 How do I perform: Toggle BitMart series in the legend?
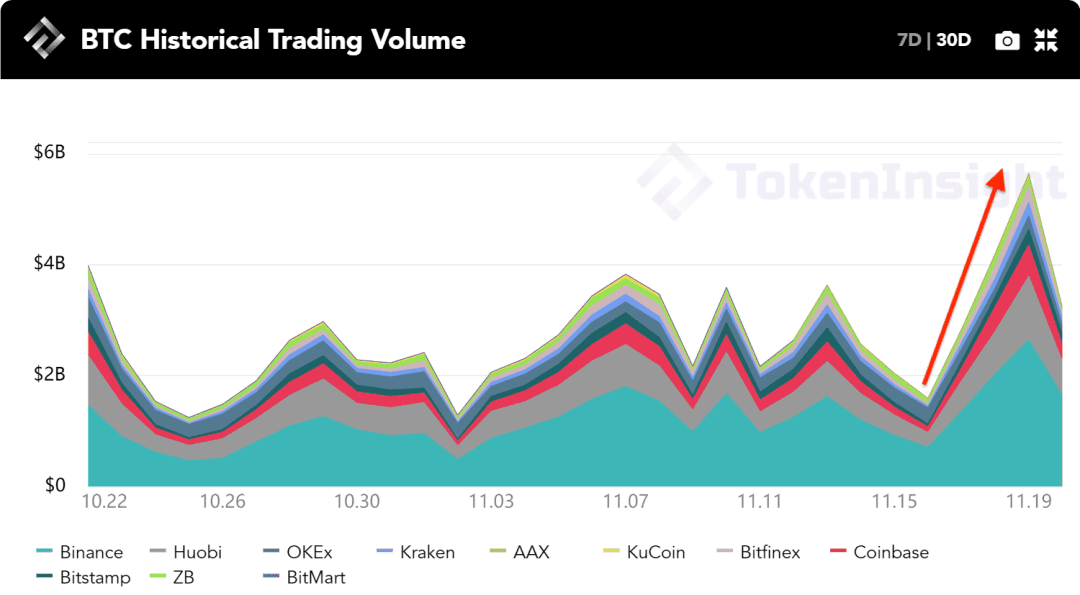click(304, 577)
